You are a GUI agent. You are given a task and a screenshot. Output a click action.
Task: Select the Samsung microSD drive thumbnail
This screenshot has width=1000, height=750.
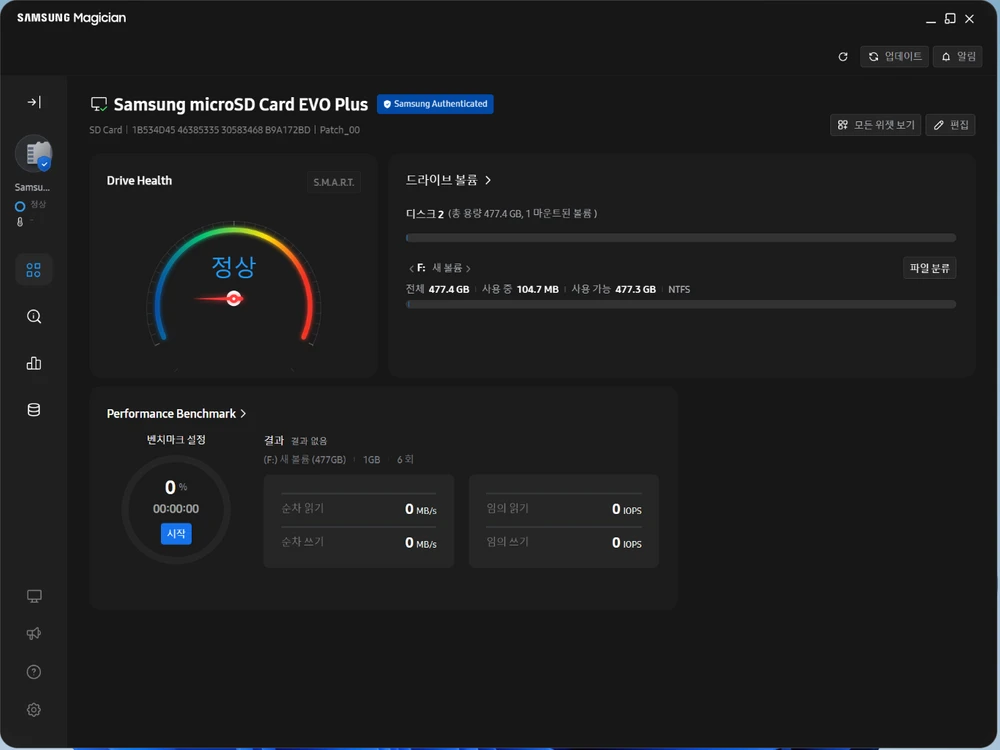pyautogui.click(x=34, y=154)
